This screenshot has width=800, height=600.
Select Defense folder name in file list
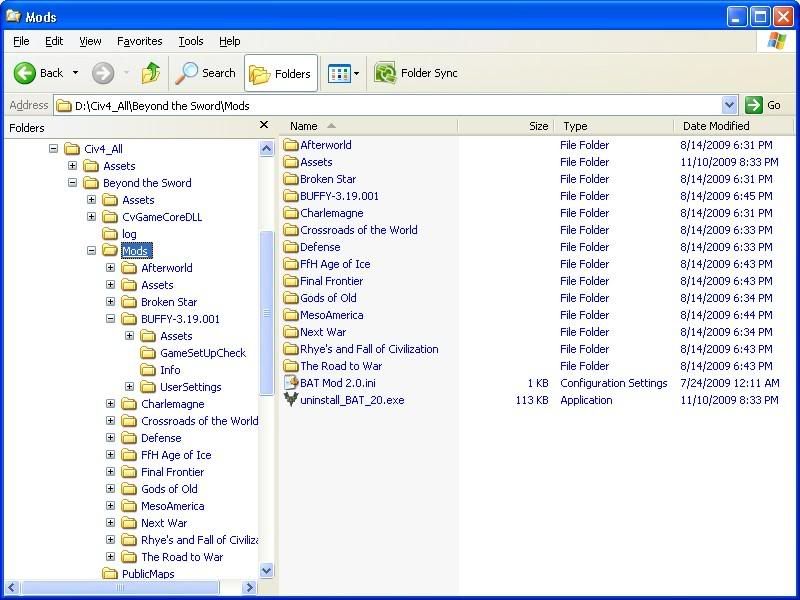click(320, 247)
